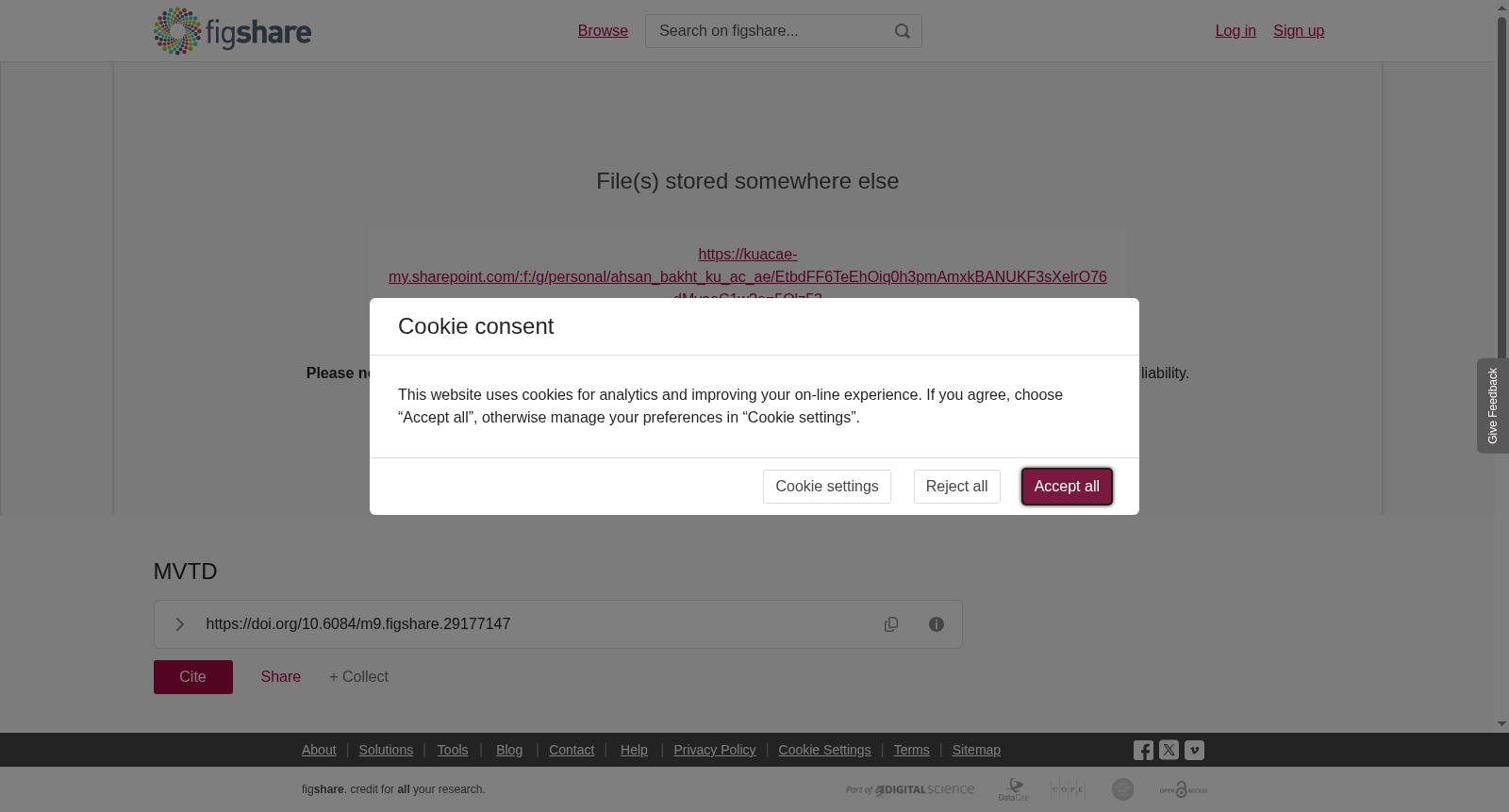This screenshot has height=812, width=1509.
Task: Click the figshare logo
Action: 232,31
